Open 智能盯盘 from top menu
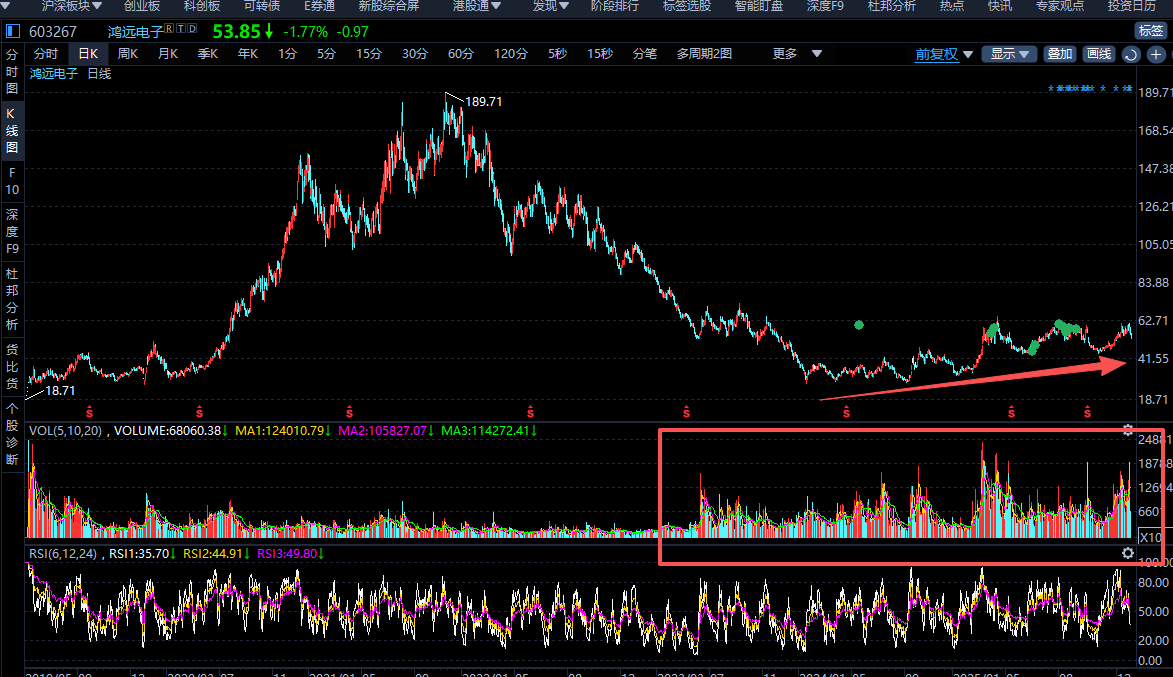Screen dimensions: 1173x677 [759, 6]
